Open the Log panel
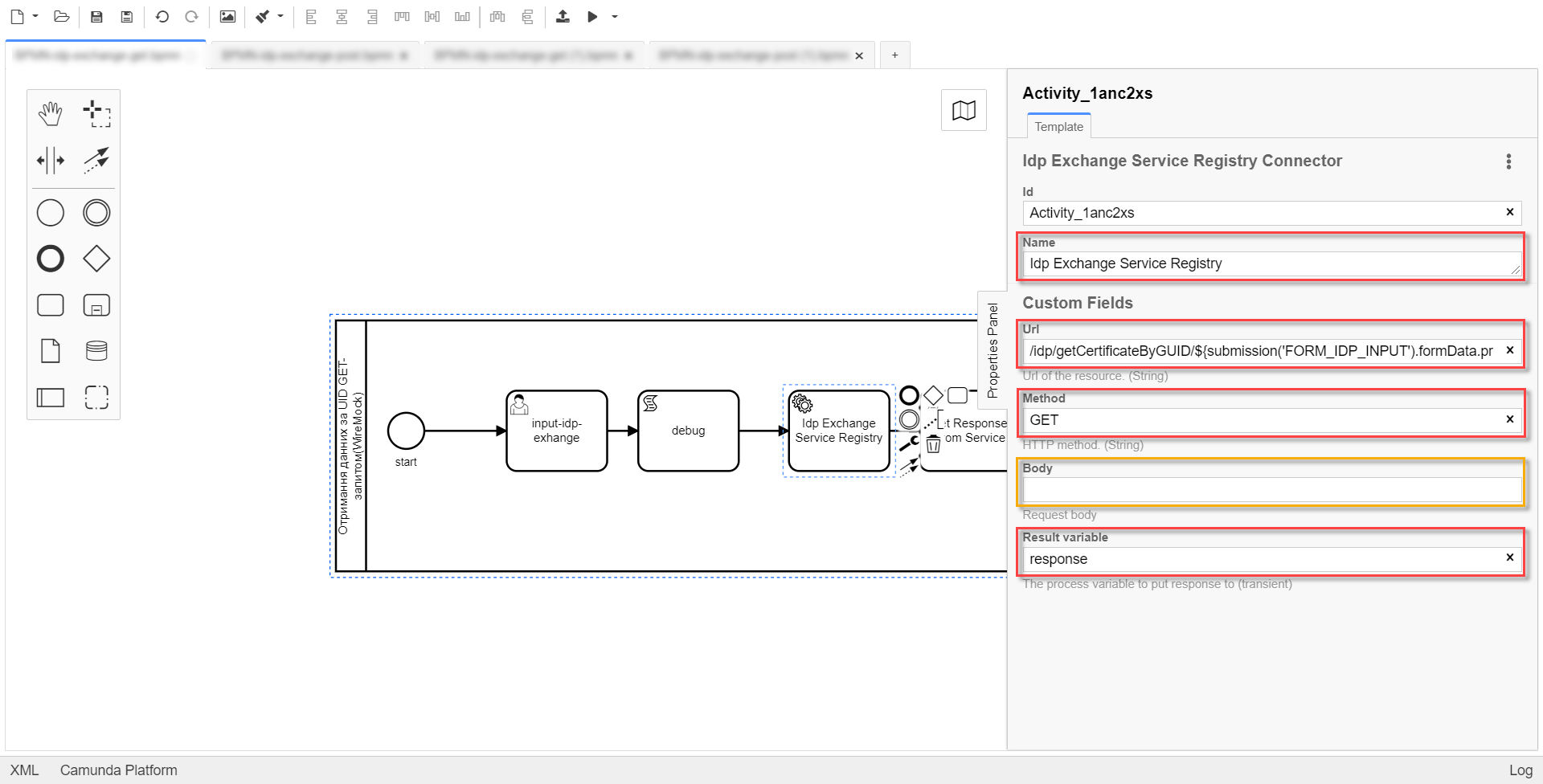The image size is (1543, 784). pos(1520,770)
